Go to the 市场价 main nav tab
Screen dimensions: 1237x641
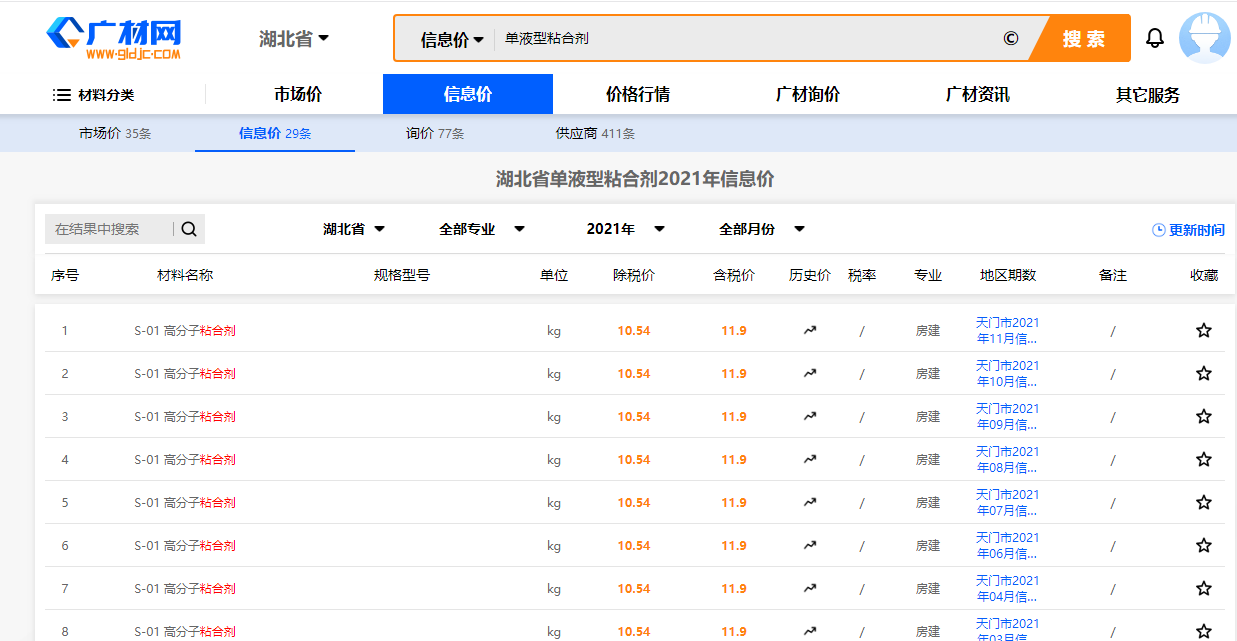(x=298, y=95)
